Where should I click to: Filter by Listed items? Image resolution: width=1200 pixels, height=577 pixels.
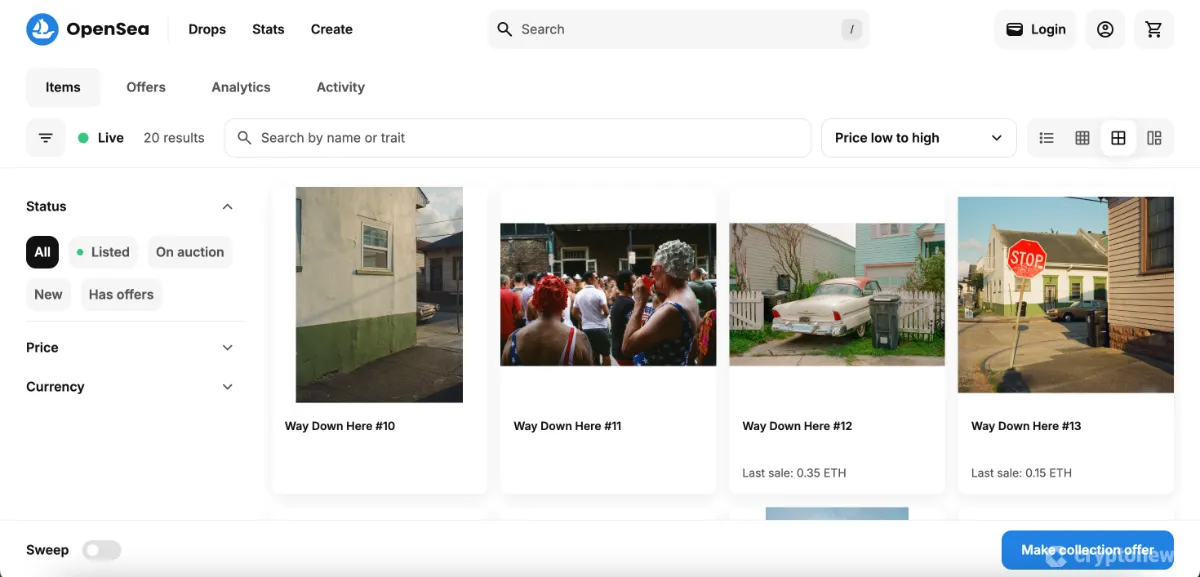[x=102, y=252]
